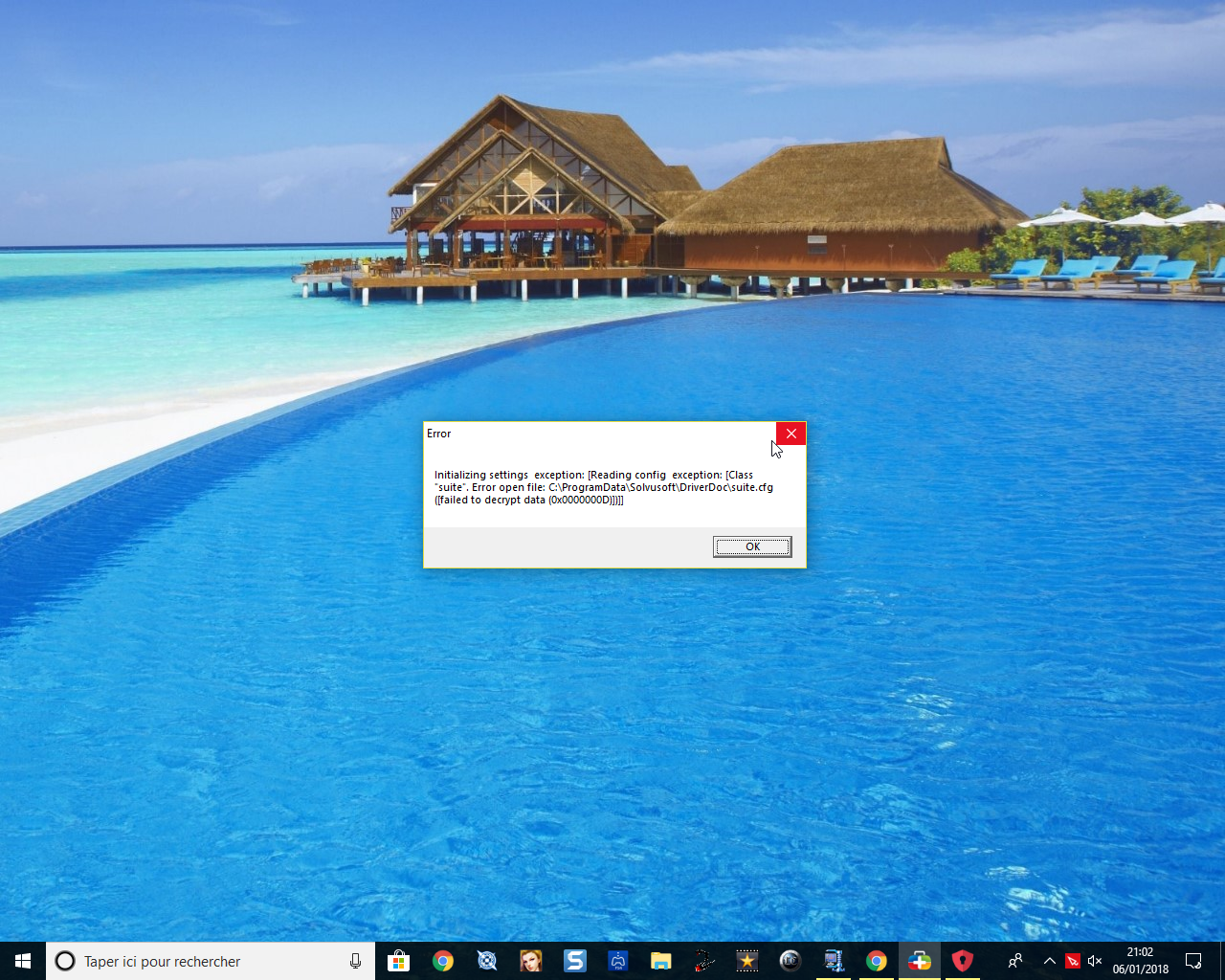Open the Chrome icon beside the Microsoft Store
Screen dimensions: 1225x980
(442, 961)
